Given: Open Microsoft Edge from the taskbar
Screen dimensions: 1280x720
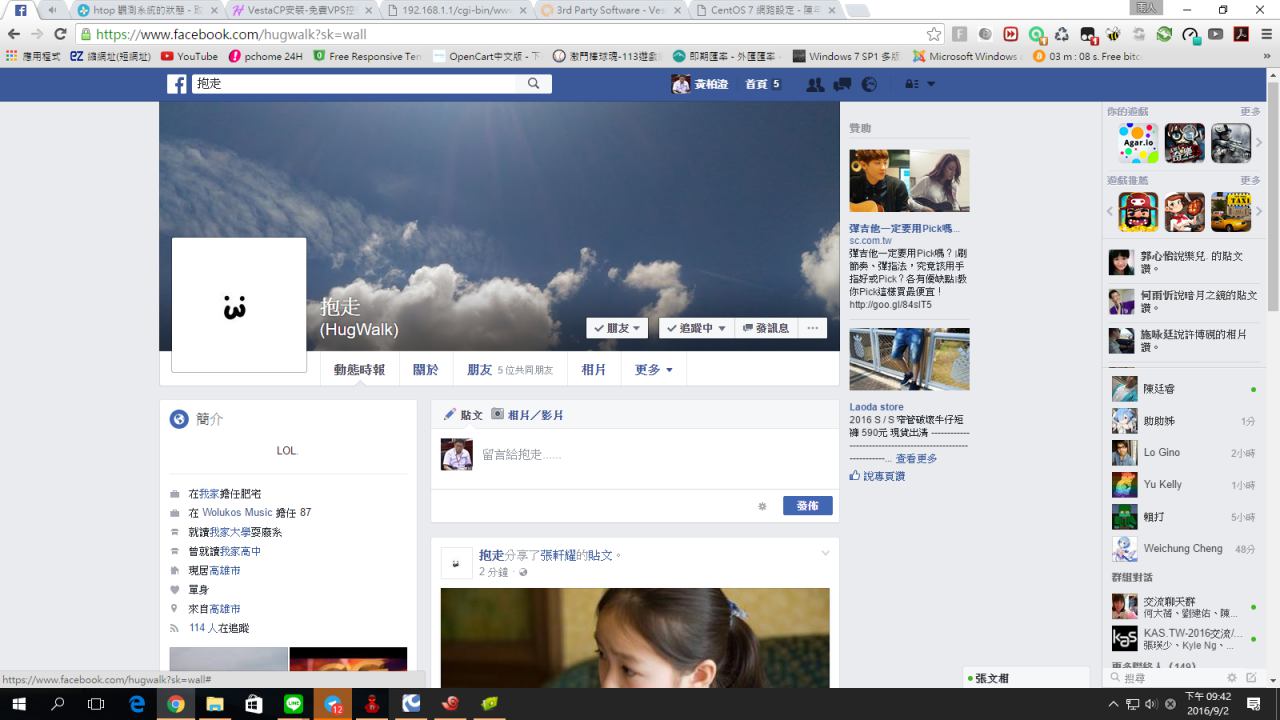Looking at the screenshot, I should click(x=137, y=704).
